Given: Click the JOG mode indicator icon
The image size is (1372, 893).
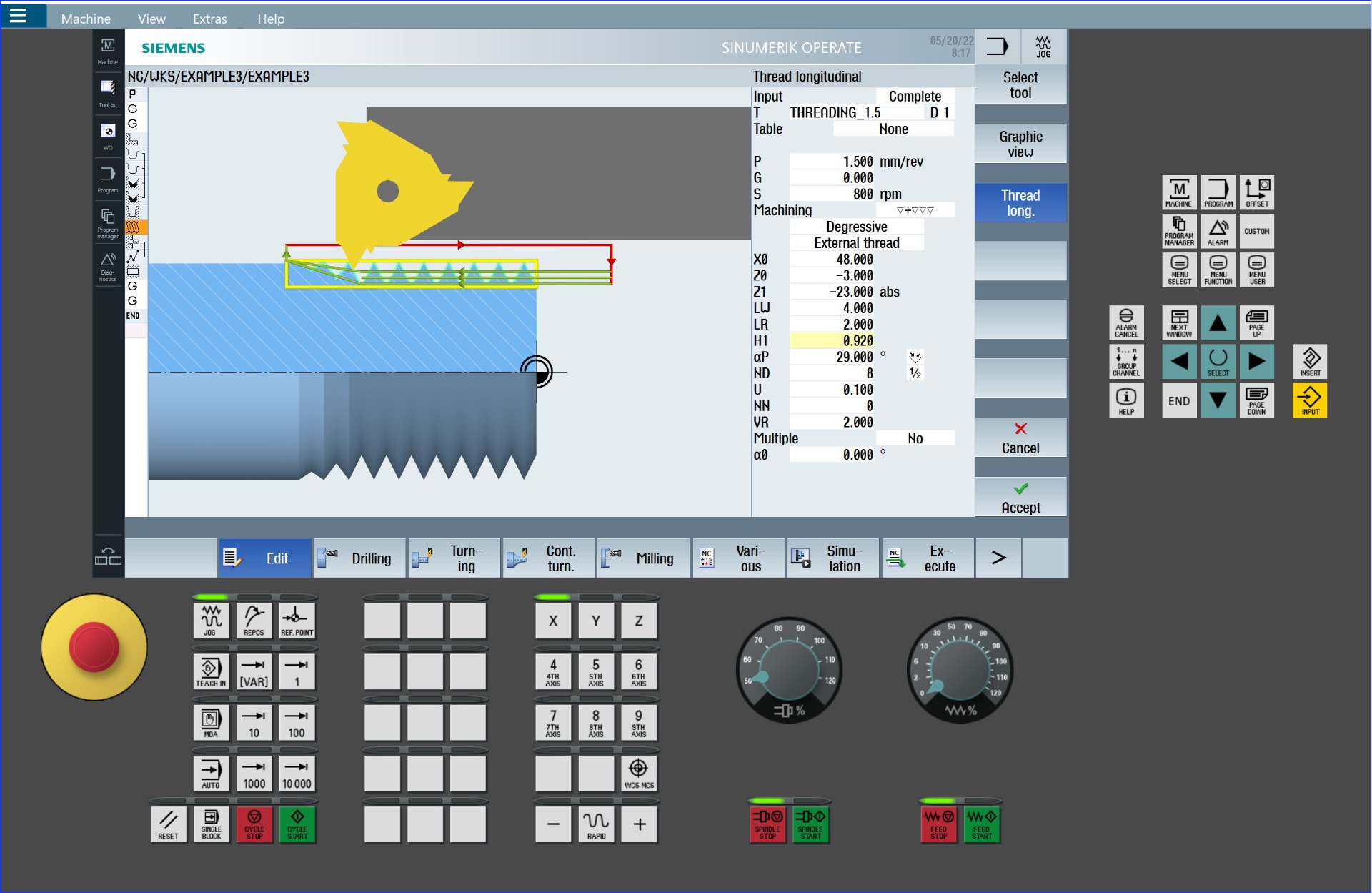Looking at the screenshot, I should click(1043, 47).
